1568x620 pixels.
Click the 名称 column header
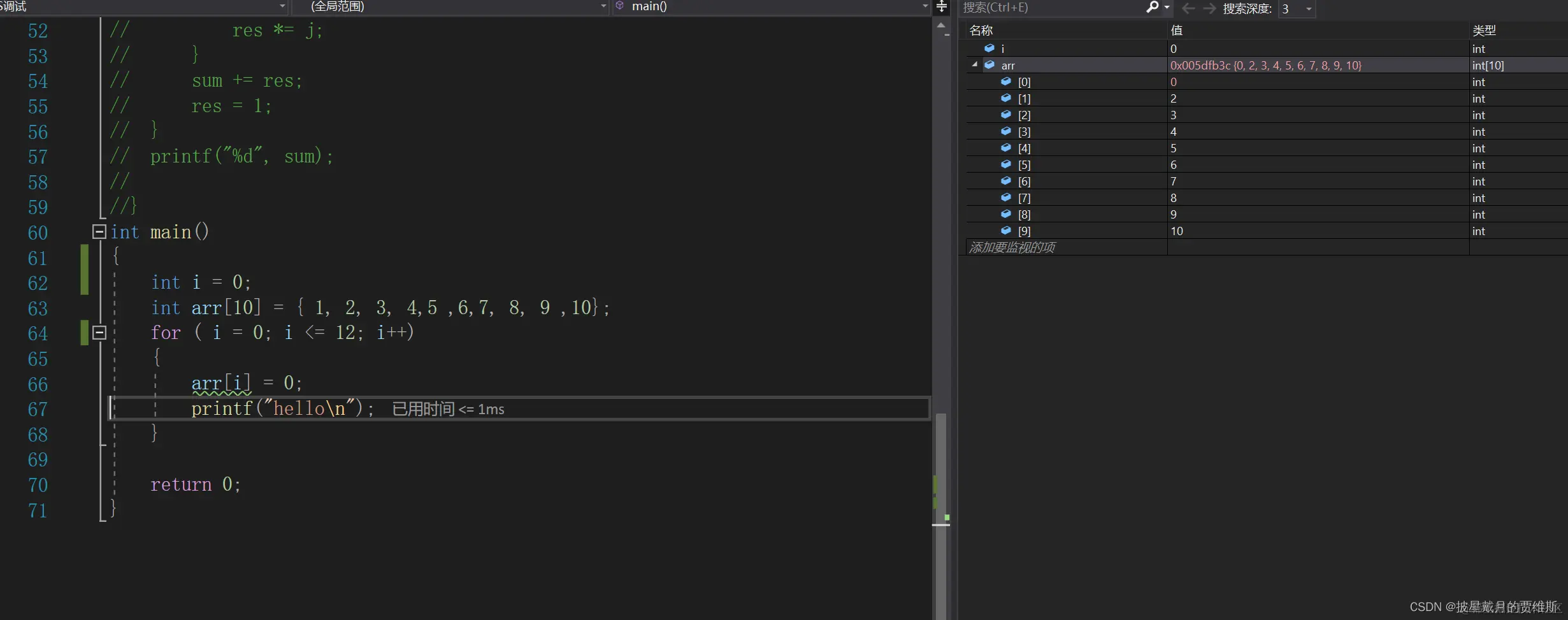(x=981, y=31)
